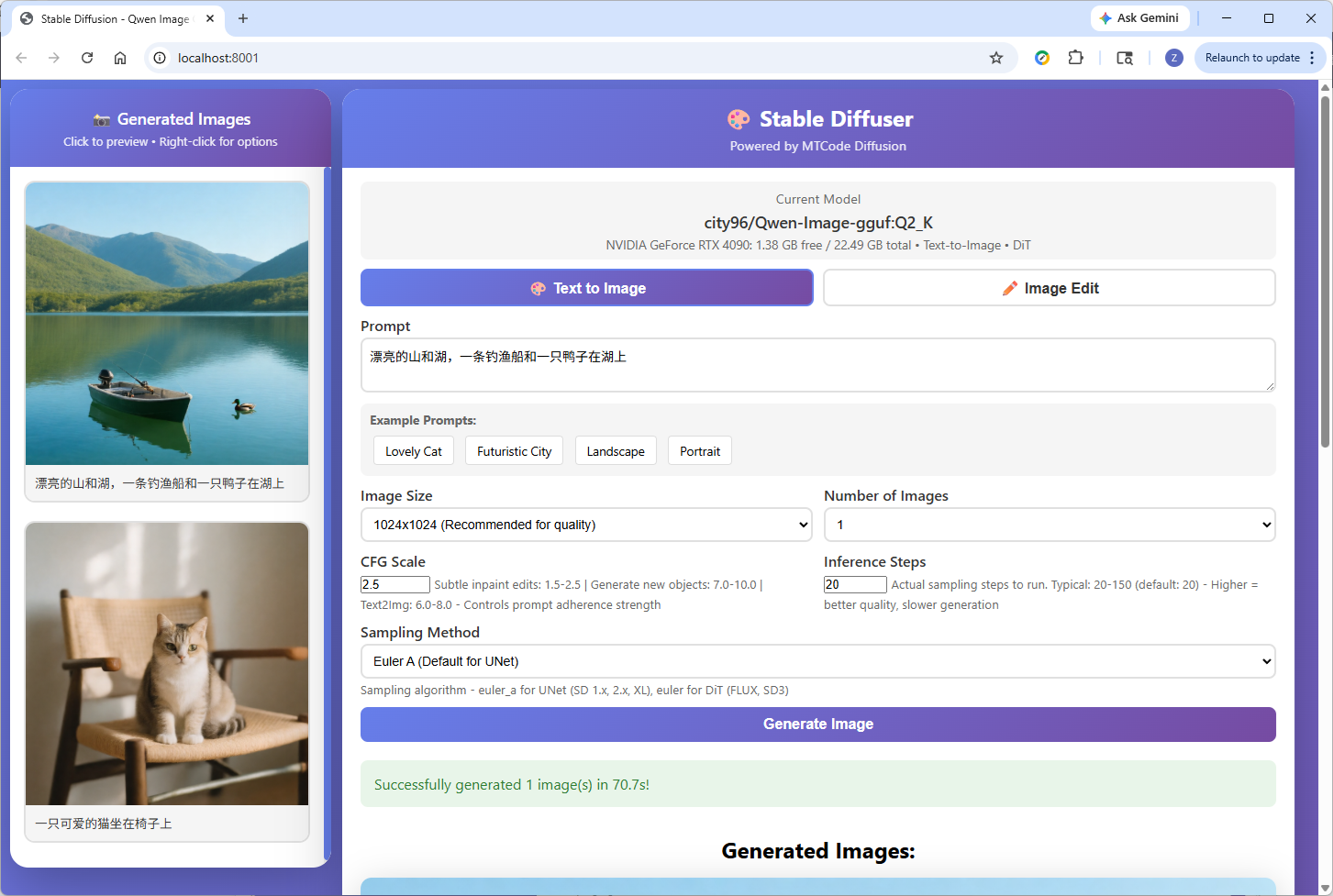Open the Chrome three-dot menu
Image resolution: width=1333 pixels, height=896 pixels.
tap(1312, 58)
